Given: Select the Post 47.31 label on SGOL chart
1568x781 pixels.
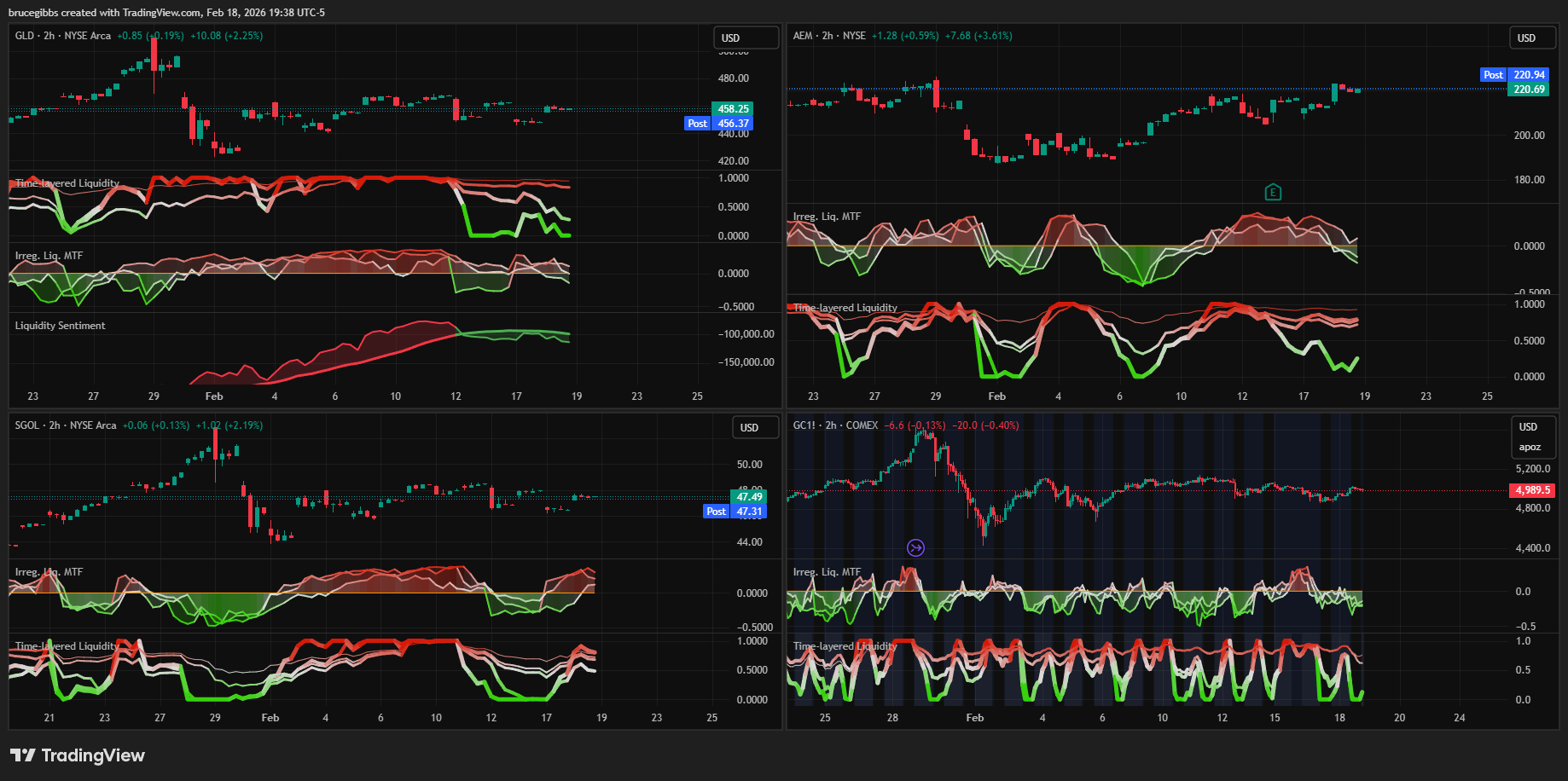Looking at the screenshot, I should point(735,512).
